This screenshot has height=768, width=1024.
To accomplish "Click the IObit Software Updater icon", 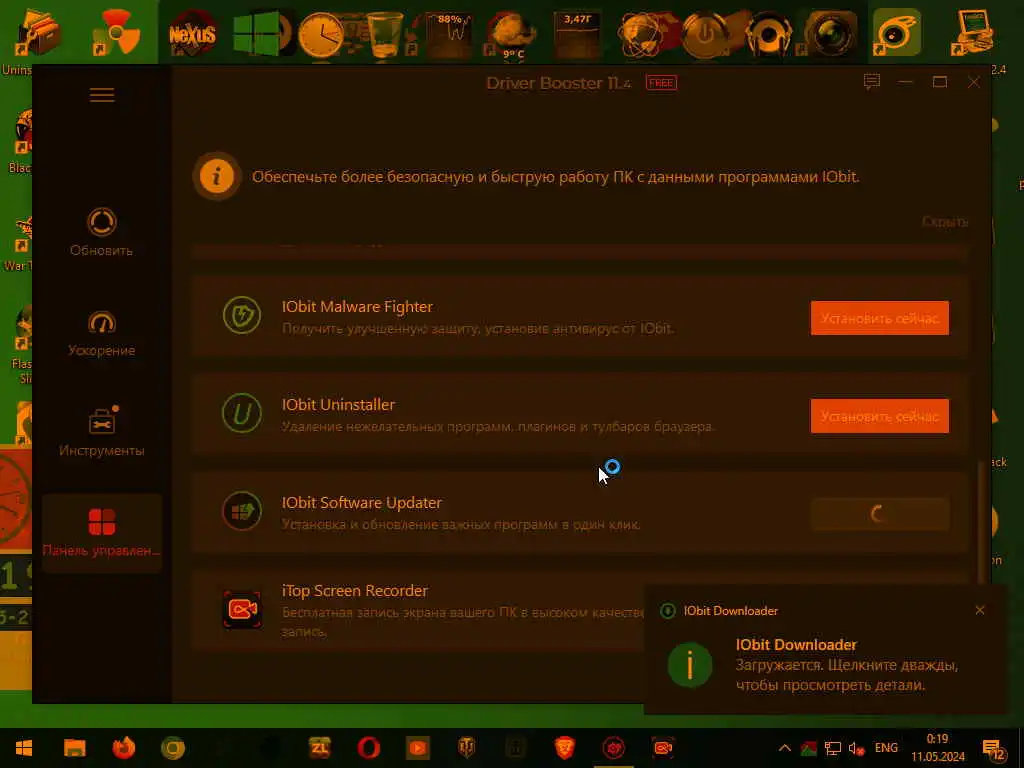I will (242, 511).
